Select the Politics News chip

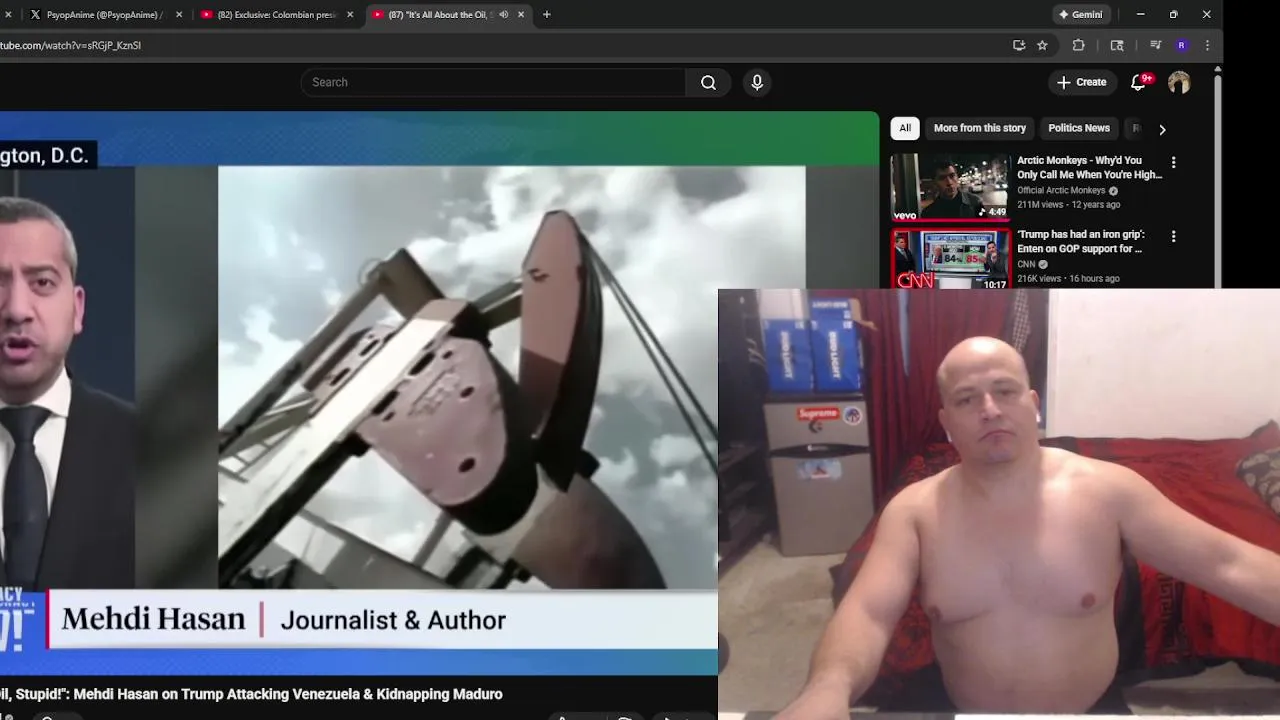click(1079, 128)
